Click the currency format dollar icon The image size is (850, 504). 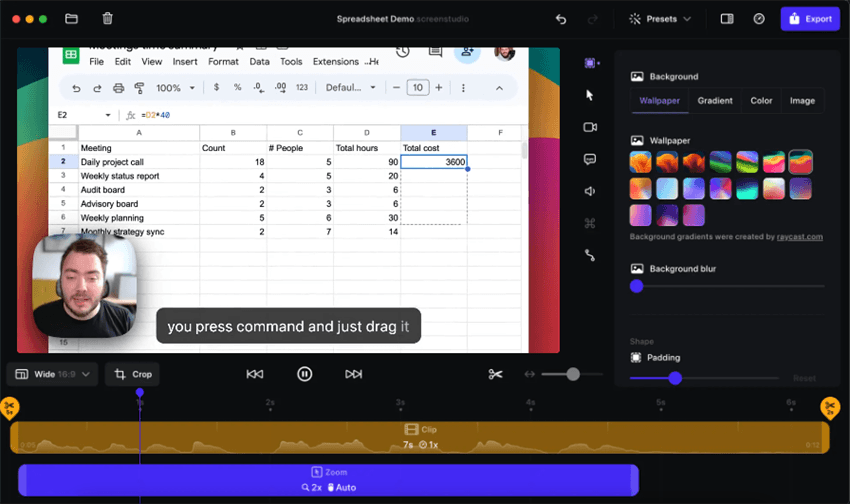click(x=216, y=87)
